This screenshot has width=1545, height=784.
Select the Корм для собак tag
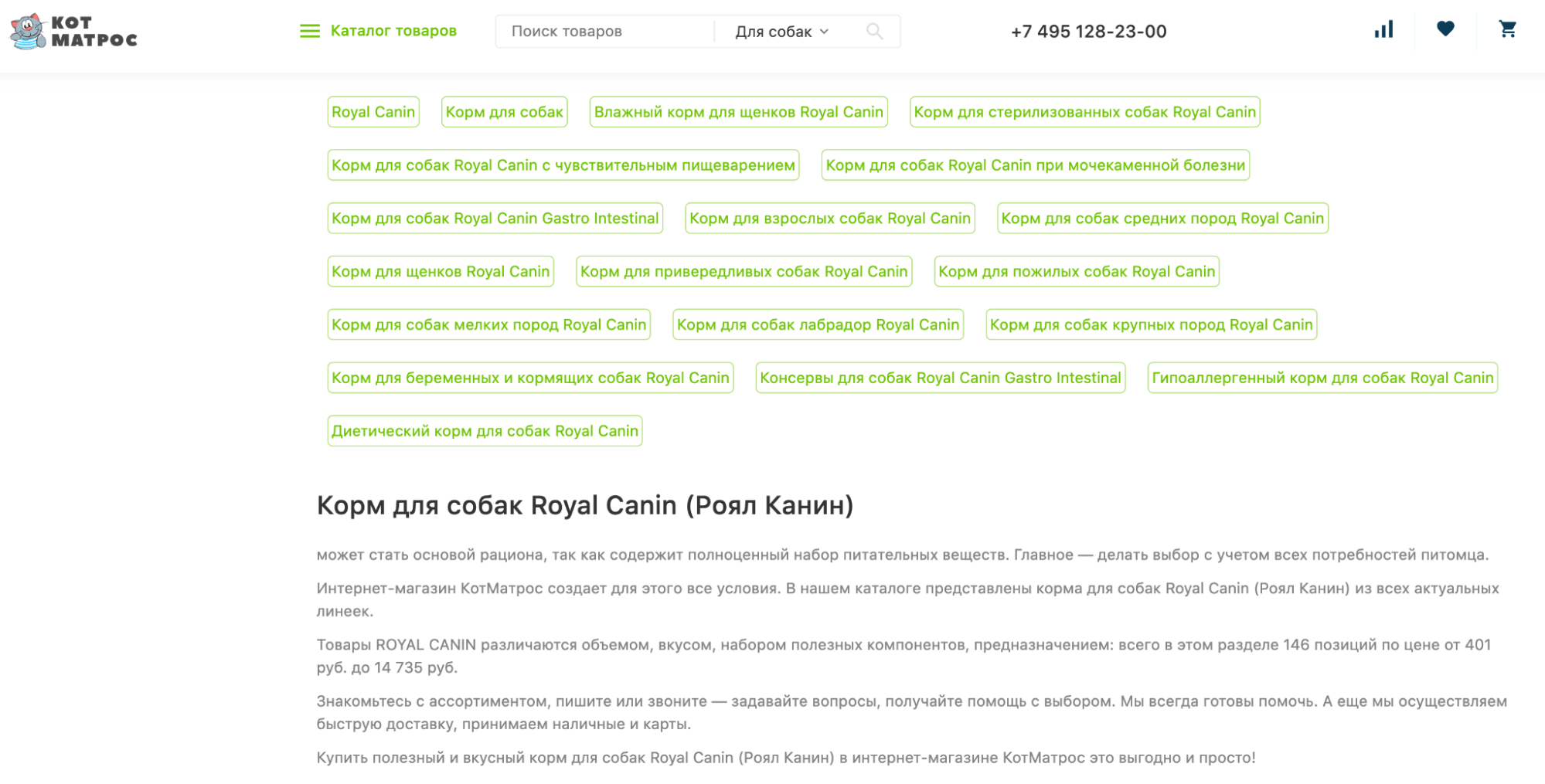pos(504,112)
